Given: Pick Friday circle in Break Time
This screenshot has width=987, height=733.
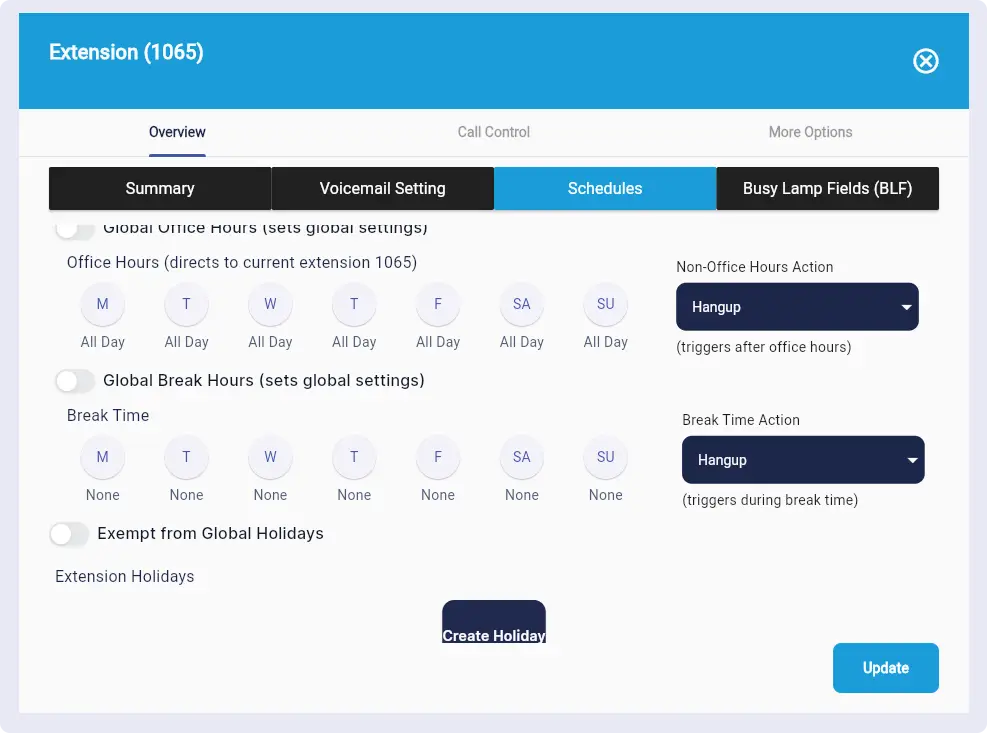Looking at the screenshot, I should (x=438, y=458).
